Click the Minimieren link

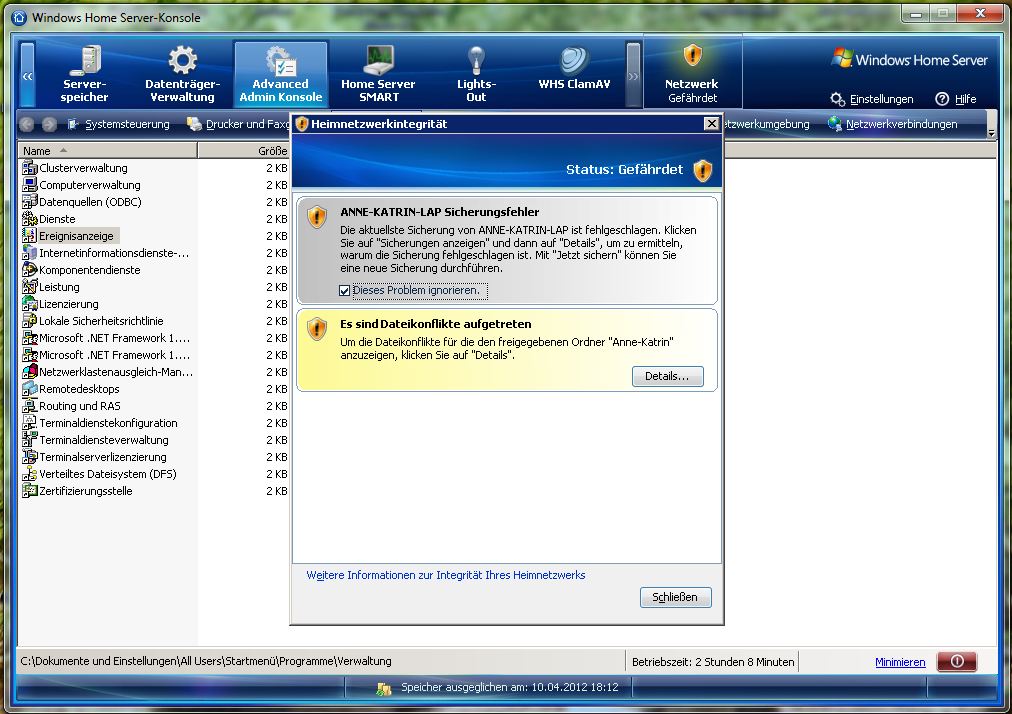(x=900, y=662)
